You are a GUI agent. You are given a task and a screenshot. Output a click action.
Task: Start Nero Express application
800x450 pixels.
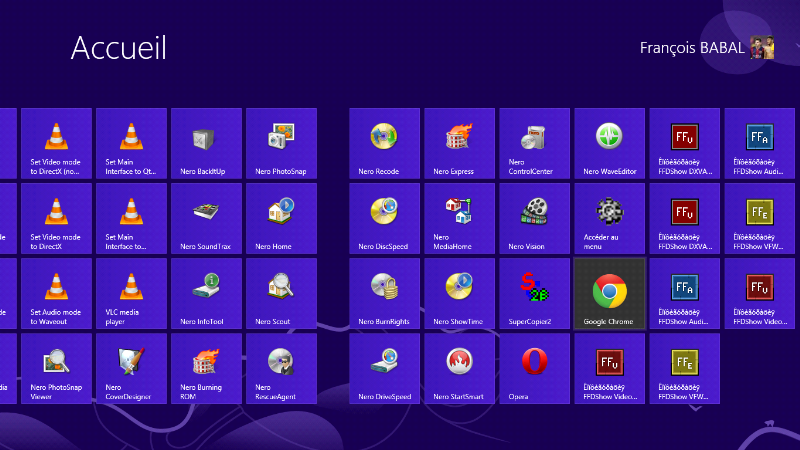pyautogui.click(x=459, y=143)
